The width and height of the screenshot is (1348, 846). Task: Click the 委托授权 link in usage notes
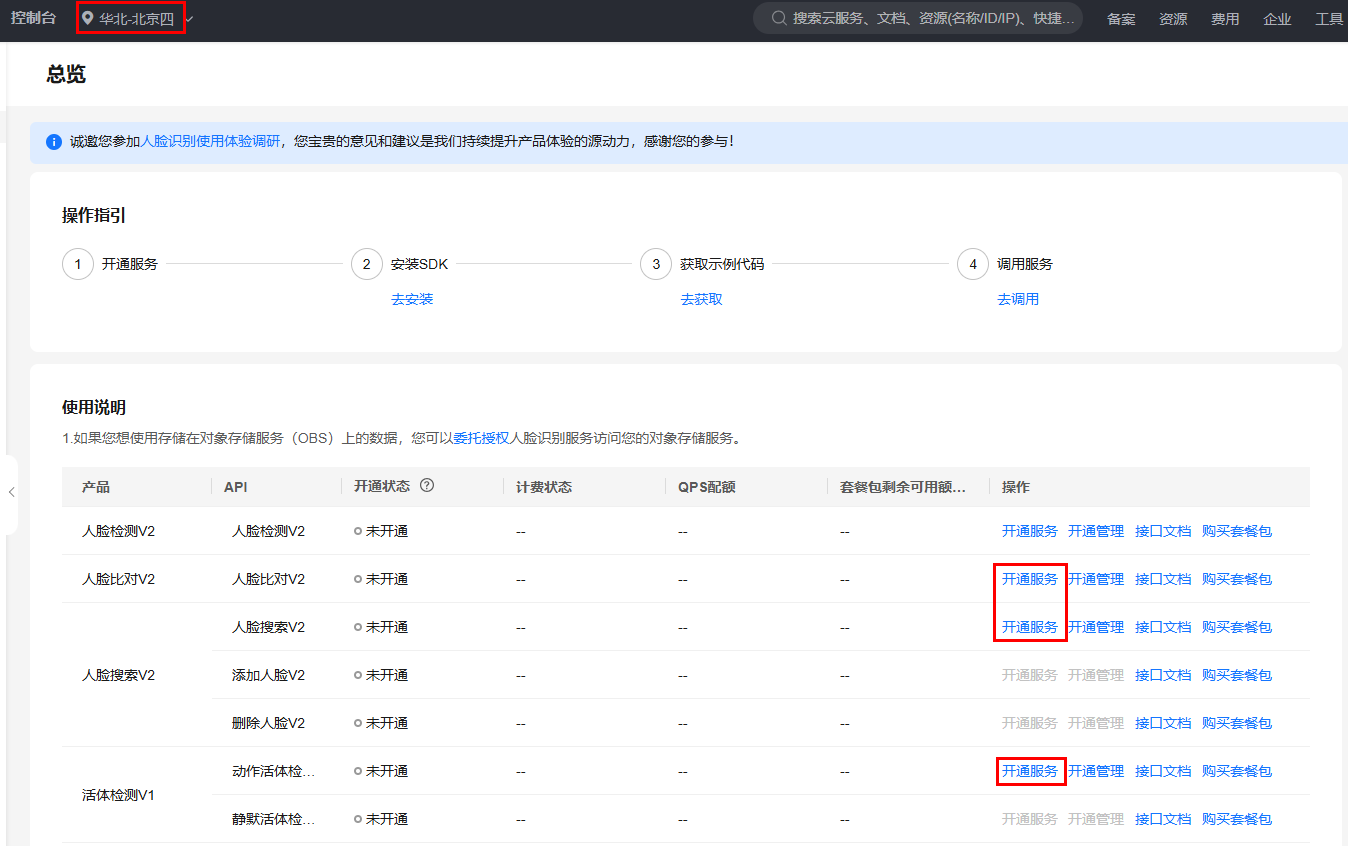(481, 438)
